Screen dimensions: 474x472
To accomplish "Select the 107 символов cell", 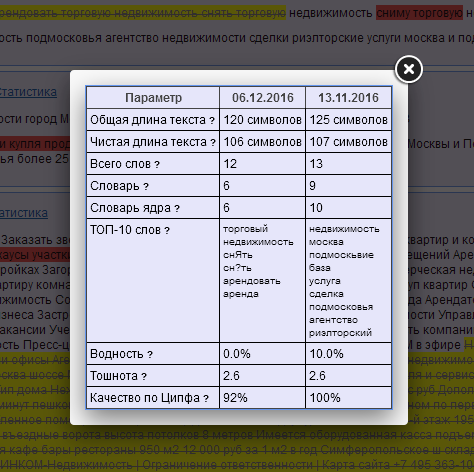I will coord(348,142).
